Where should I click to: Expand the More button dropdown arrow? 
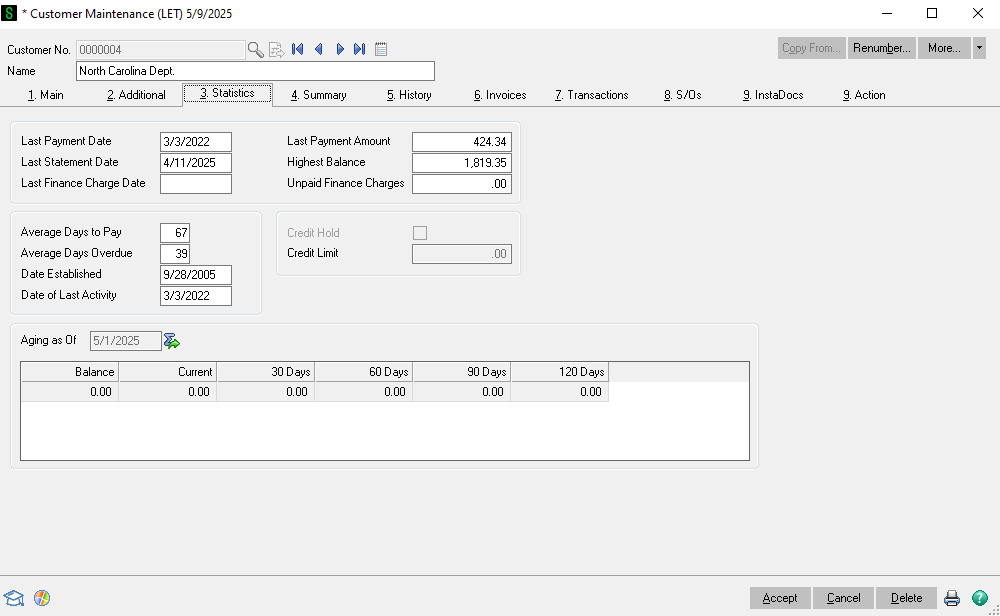(979, 48)
